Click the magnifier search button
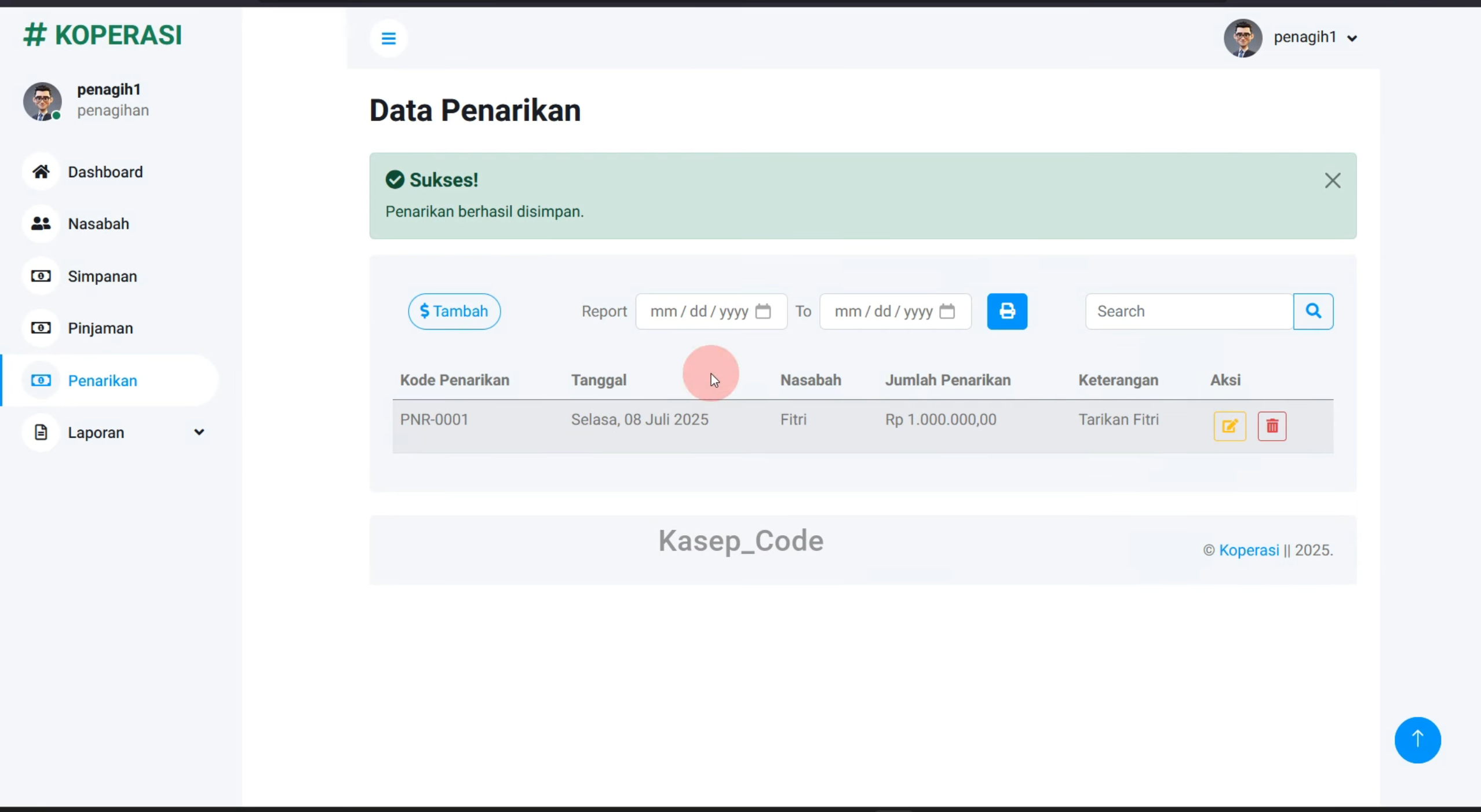This screenshot has width=1481, height=812. (1314, 312)
